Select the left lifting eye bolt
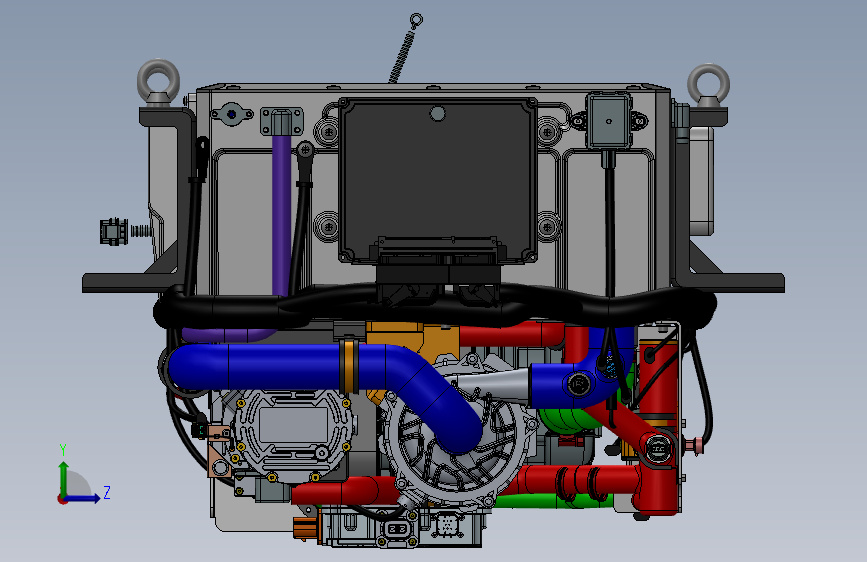Screen dimensions: 867x562 [158, 81]
